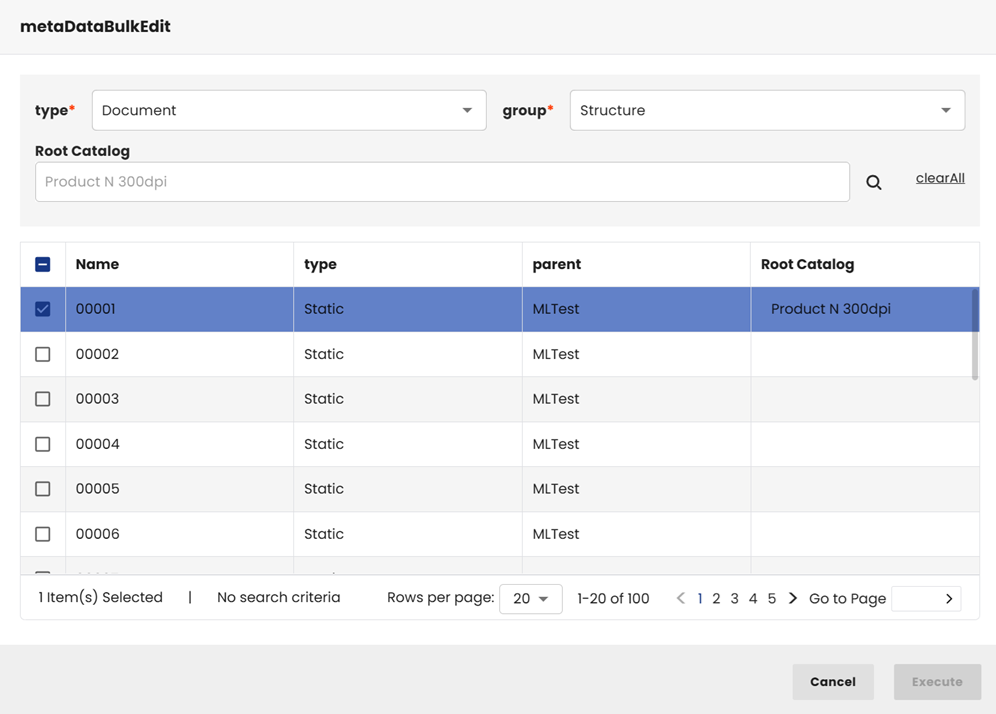Expand the Rows per page dropdown
Viewport: 996px width, 714px height.
point(530,599)
